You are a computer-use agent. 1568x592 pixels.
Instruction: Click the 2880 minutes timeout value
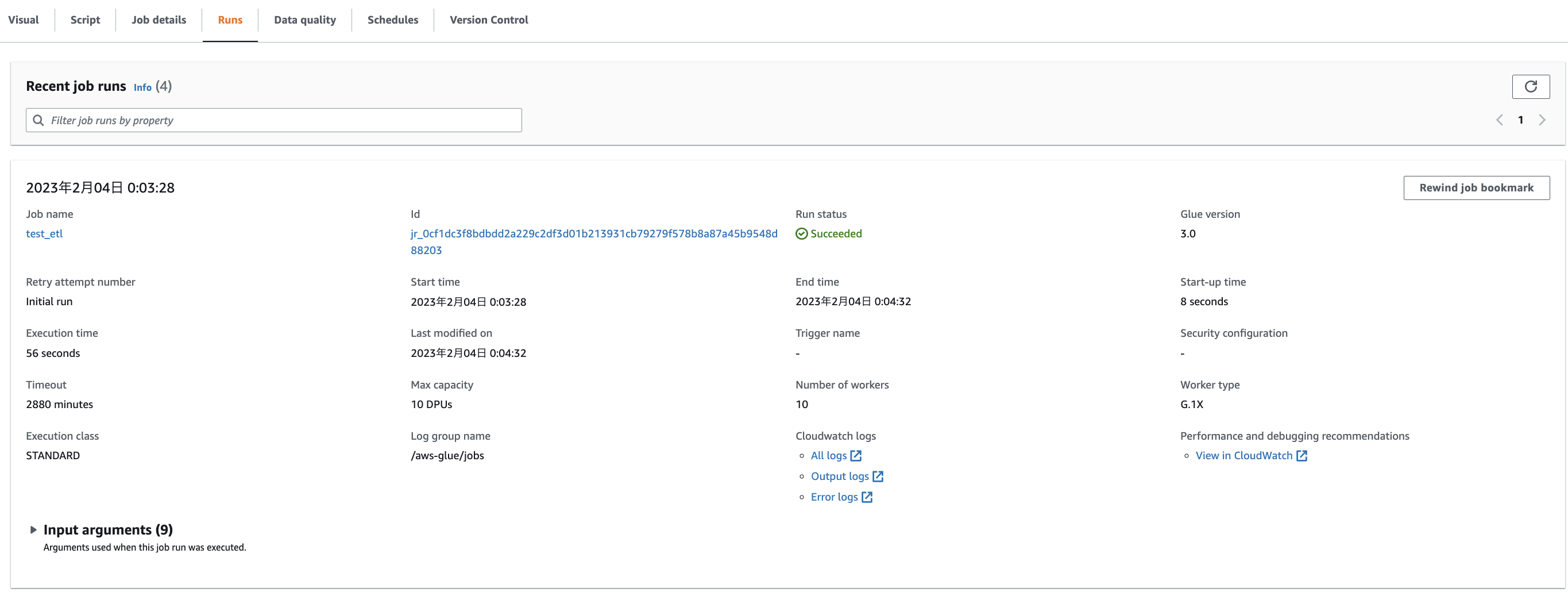pyautogui.click(x=60, y=405)
